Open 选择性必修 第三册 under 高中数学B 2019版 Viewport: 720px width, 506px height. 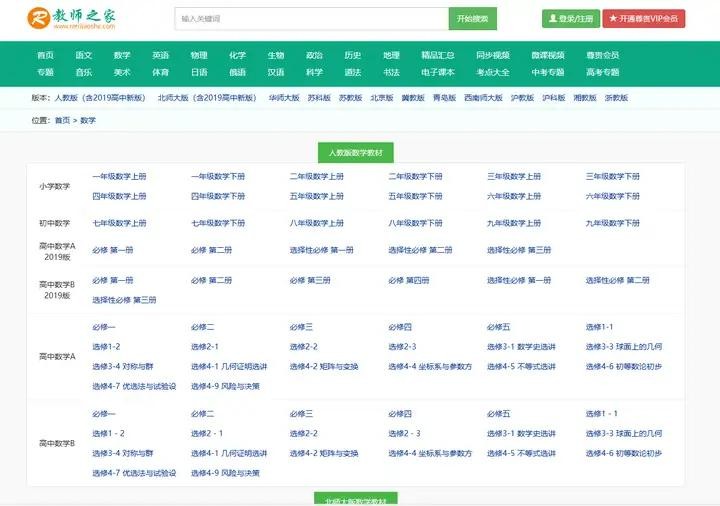pos(124,300)
